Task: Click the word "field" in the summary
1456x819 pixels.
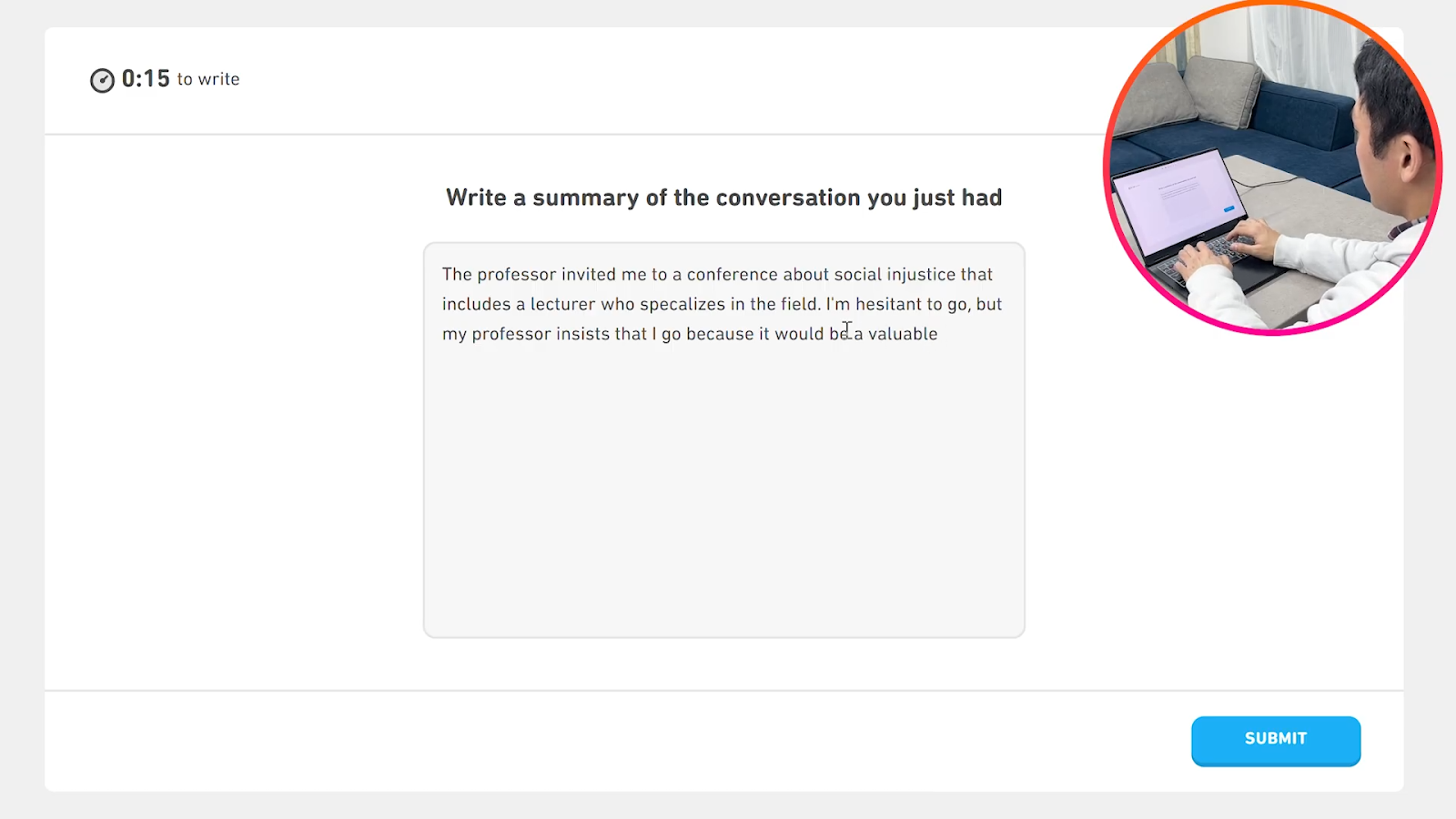Action: (799, 305)
